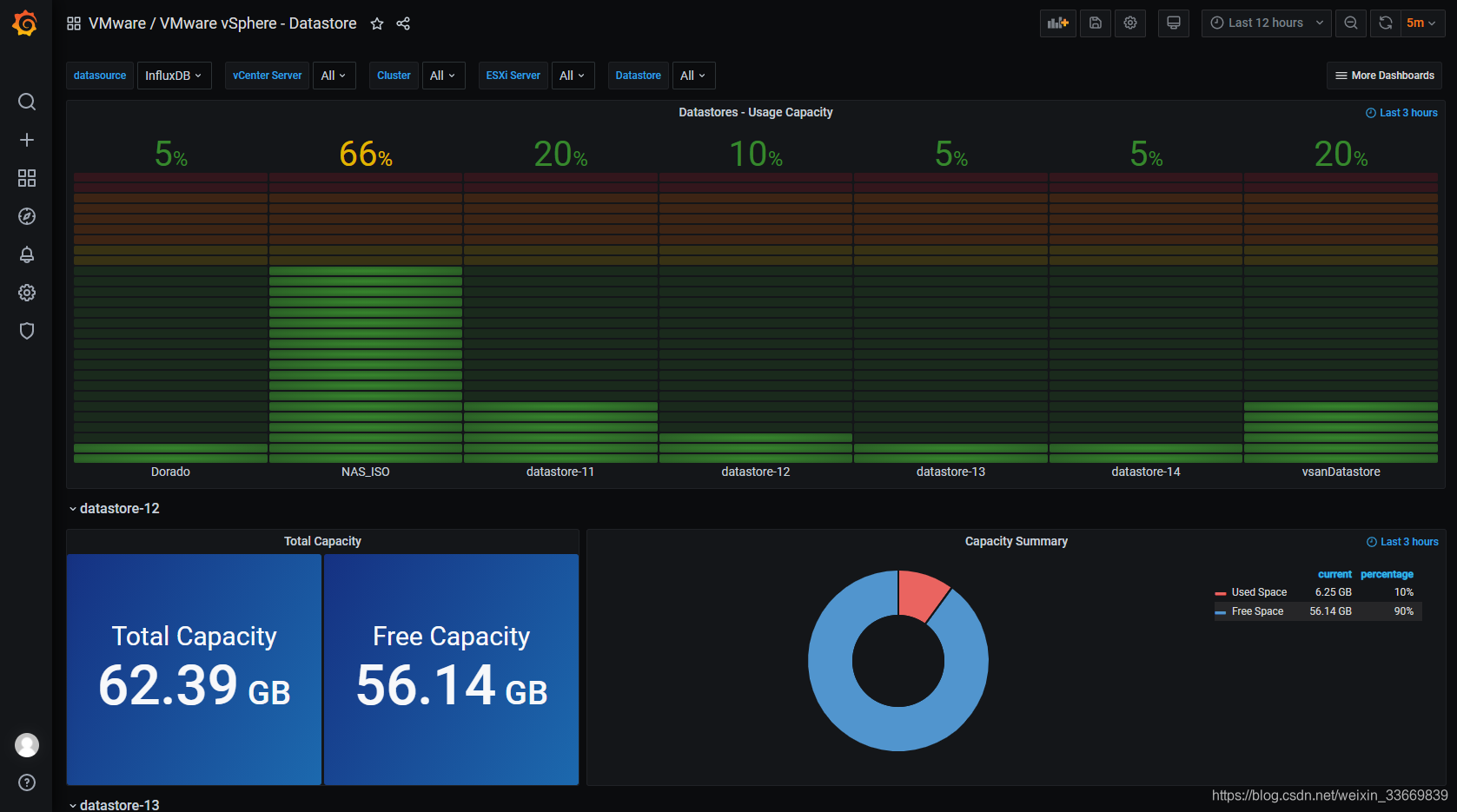Toggle Used Space series in legend

pyautogui.click(x=1259, y=592)
